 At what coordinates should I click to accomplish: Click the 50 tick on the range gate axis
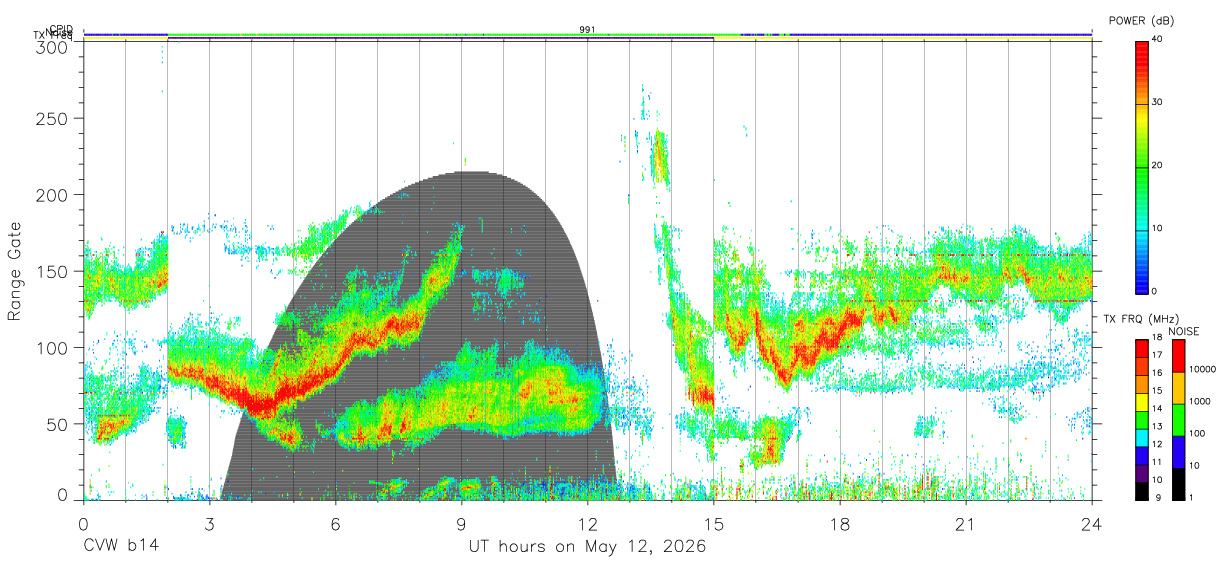click(59, 424)
